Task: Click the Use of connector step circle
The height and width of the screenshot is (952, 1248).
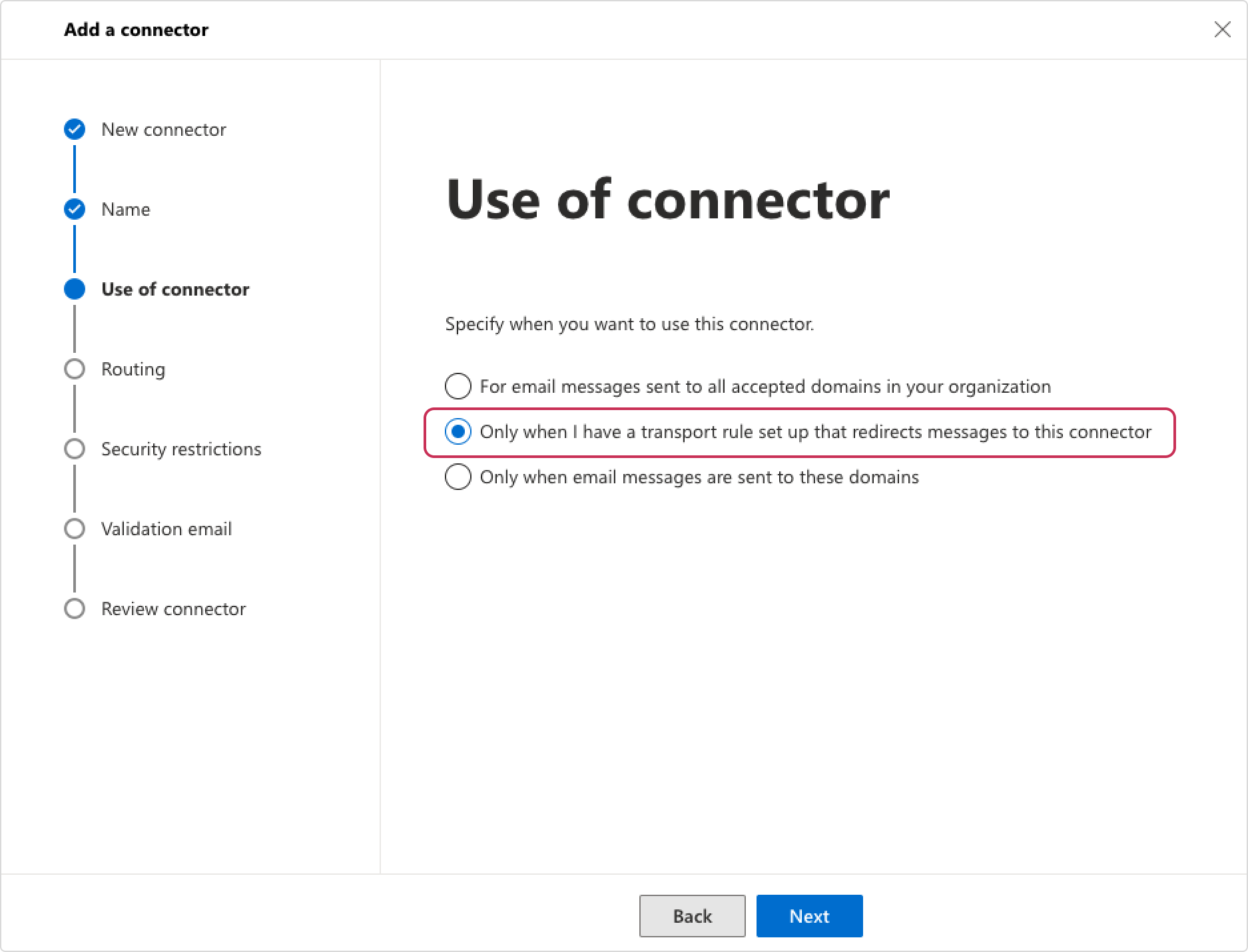Action: [75, 289]
